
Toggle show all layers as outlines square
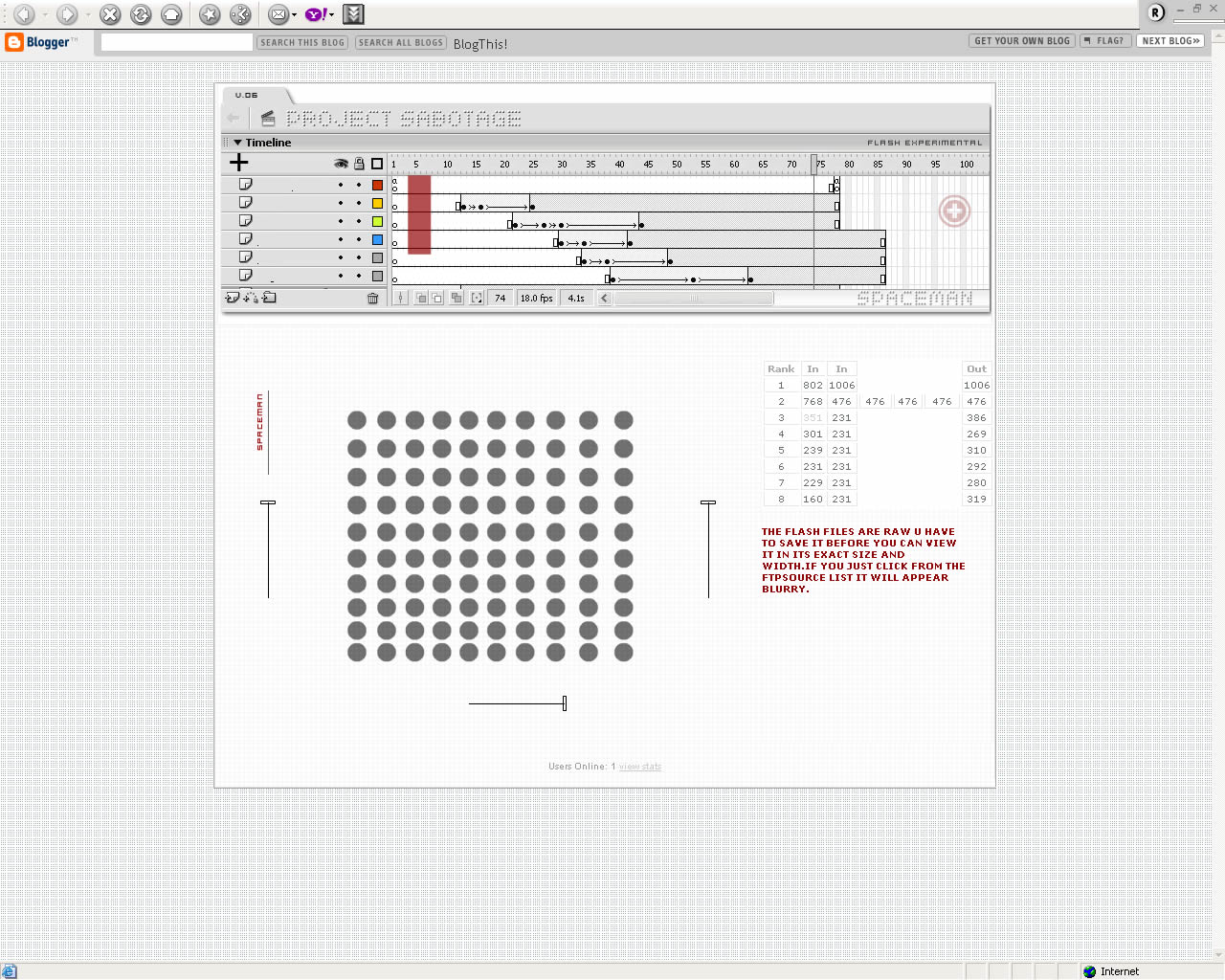point(377,164)
